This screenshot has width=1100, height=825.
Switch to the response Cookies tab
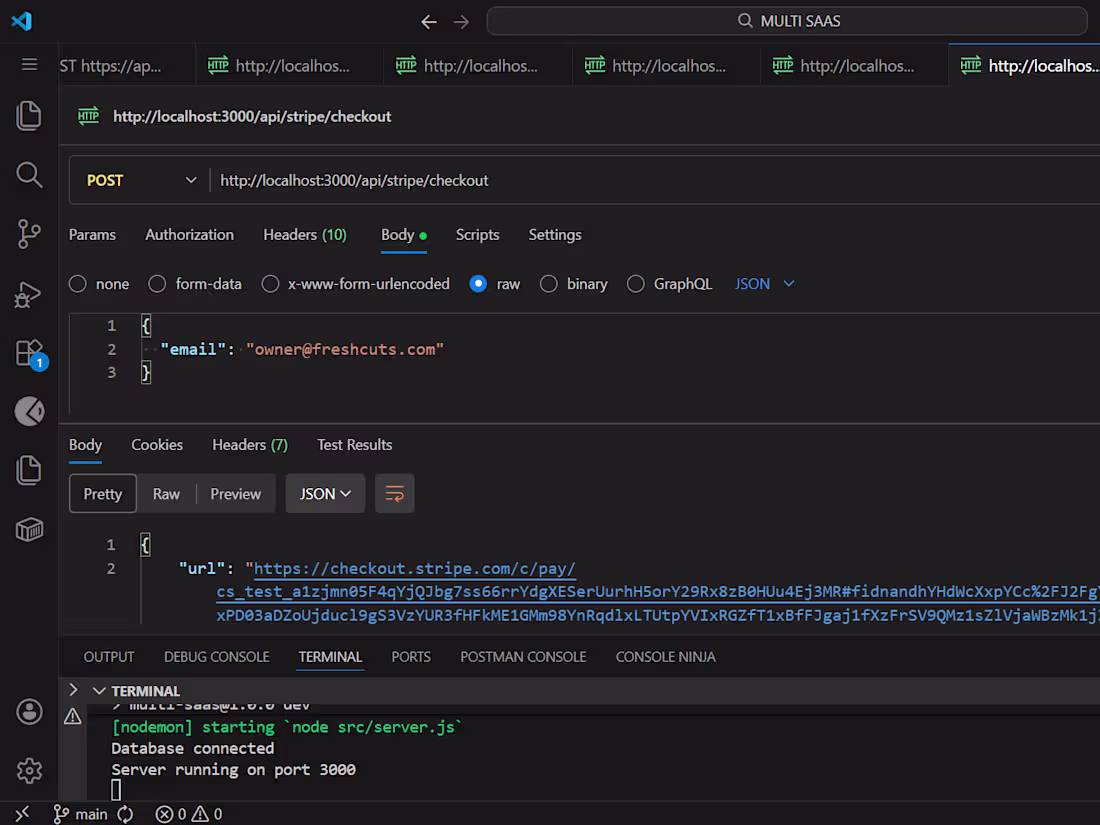coord(156,445)
